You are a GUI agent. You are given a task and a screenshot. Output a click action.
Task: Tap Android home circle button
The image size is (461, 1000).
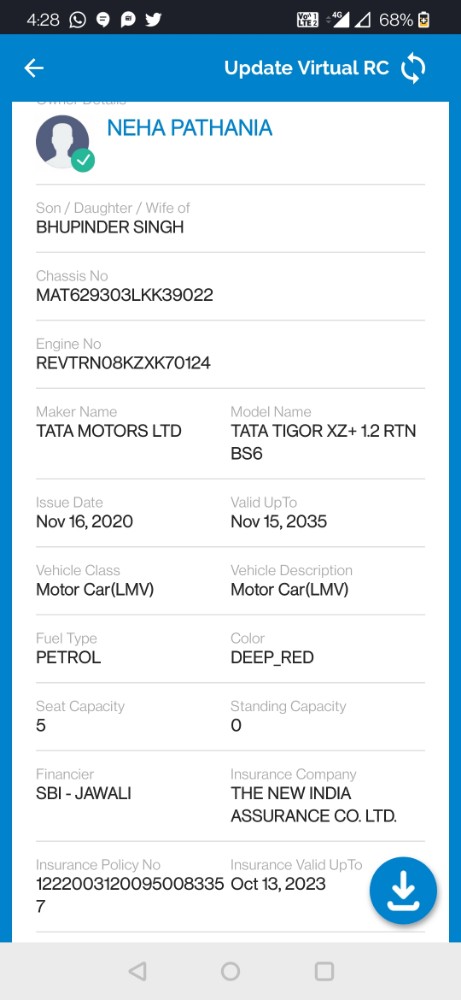230,971
